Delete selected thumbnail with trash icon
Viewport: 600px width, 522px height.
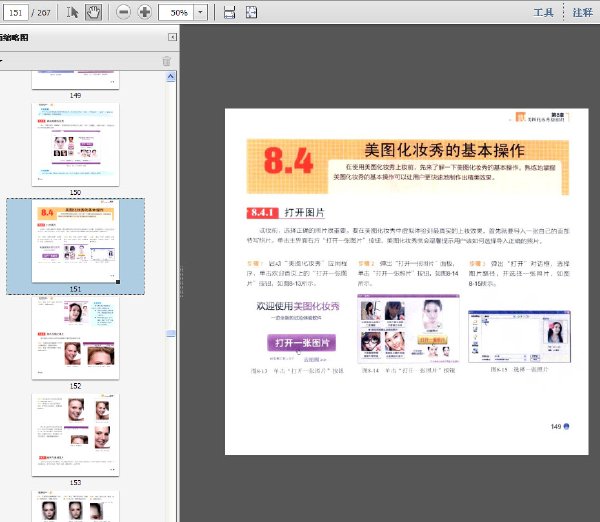click(x=166, y=61)
